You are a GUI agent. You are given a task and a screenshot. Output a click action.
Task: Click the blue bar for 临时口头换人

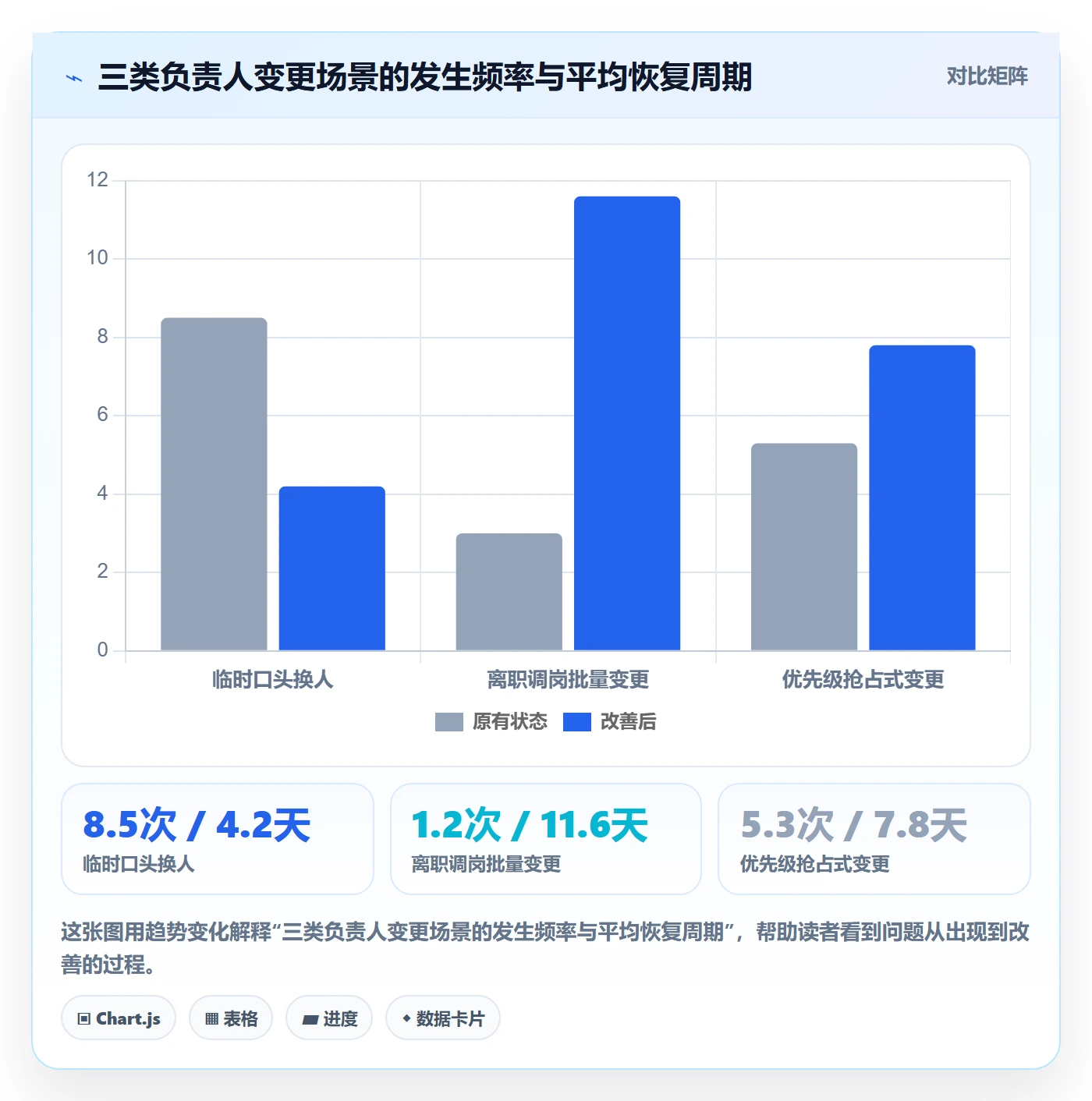(332, 568)
